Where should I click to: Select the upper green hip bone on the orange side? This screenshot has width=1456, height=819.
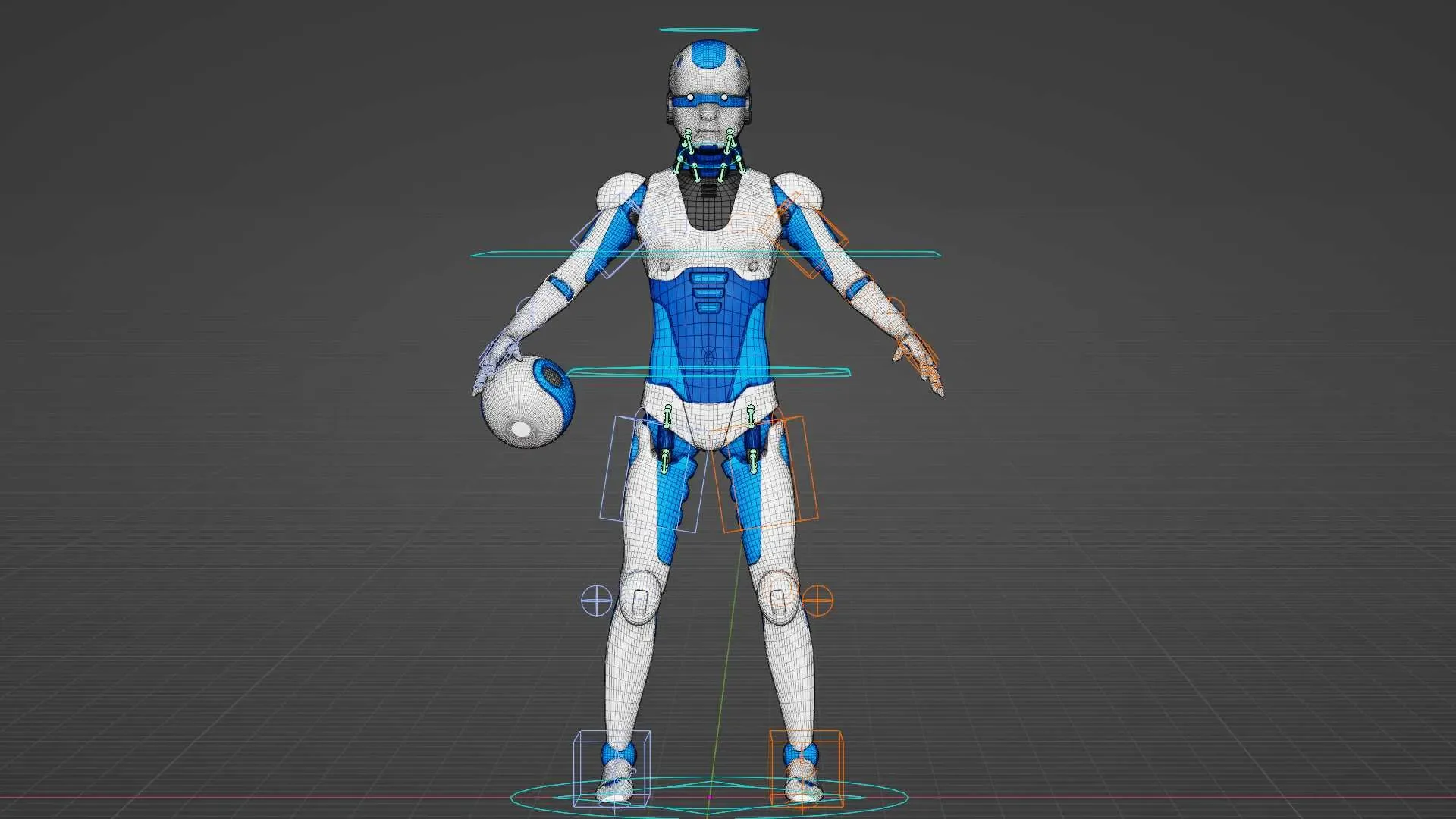(751, 416)
